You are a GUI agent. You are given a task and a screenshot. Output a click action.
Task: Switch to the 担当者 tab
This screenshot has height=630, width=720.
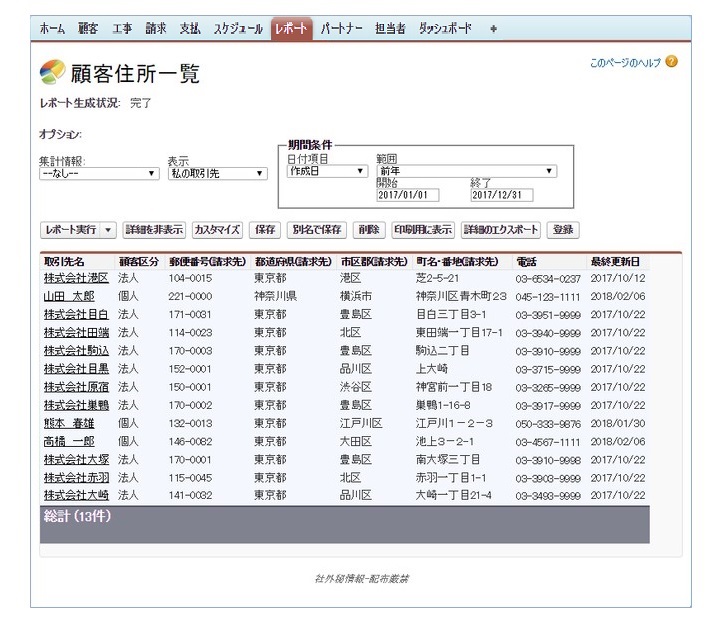(390, 29)
